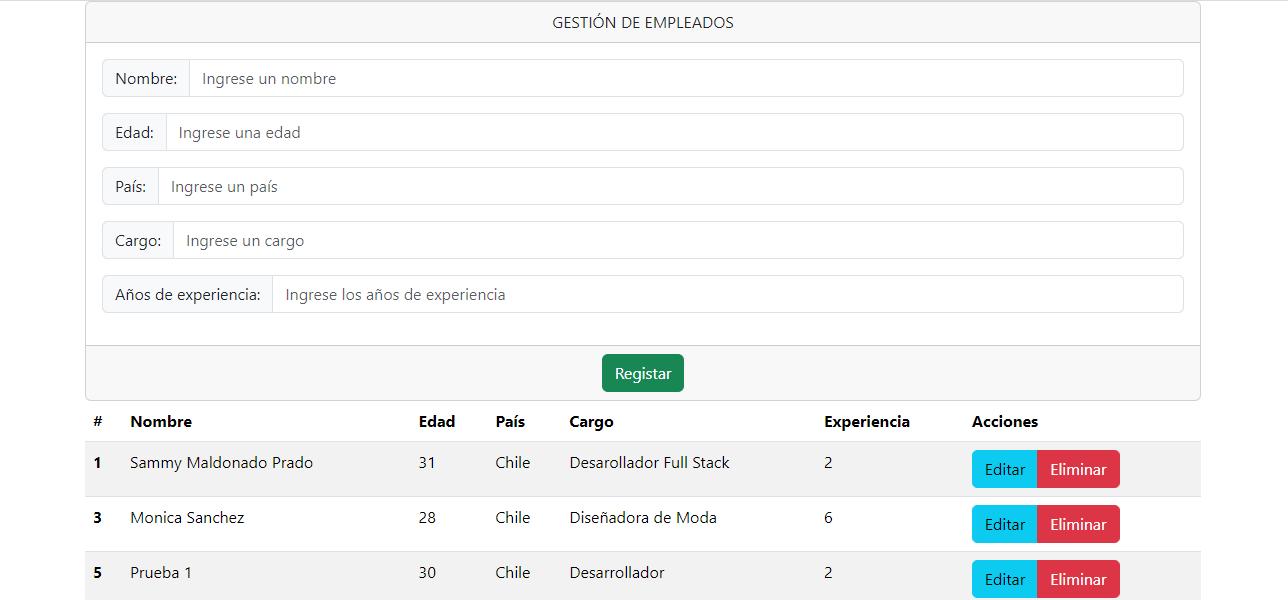Image resolution: width=1288 pixels, height=600 pixels.
Task: Click the Diseñadora de Moda cell
Action: 643,518
